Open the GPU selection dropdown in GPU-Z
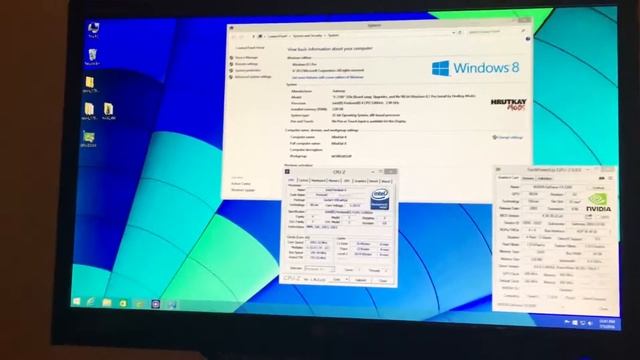This screenshot has width=640, height=360. [531, 305]
